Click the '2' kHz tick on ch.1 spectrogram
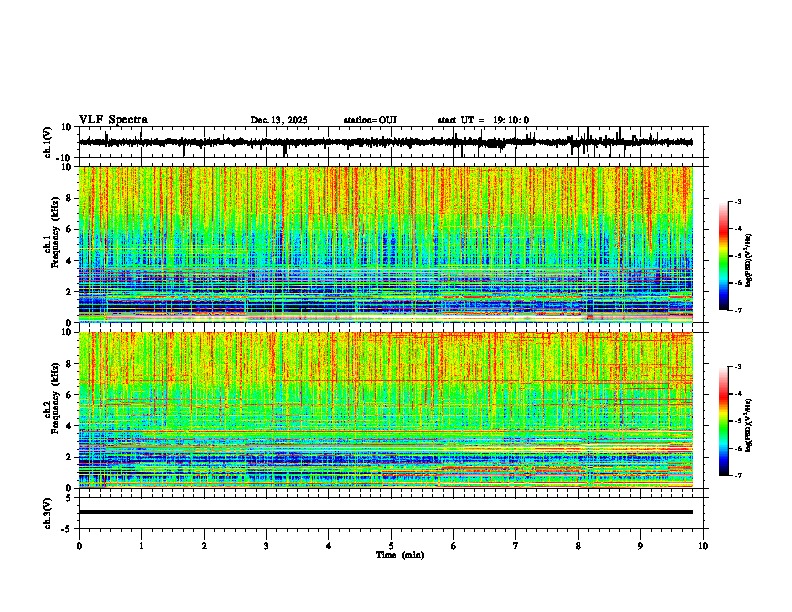The image size is (792, 612). click(69, 292)
